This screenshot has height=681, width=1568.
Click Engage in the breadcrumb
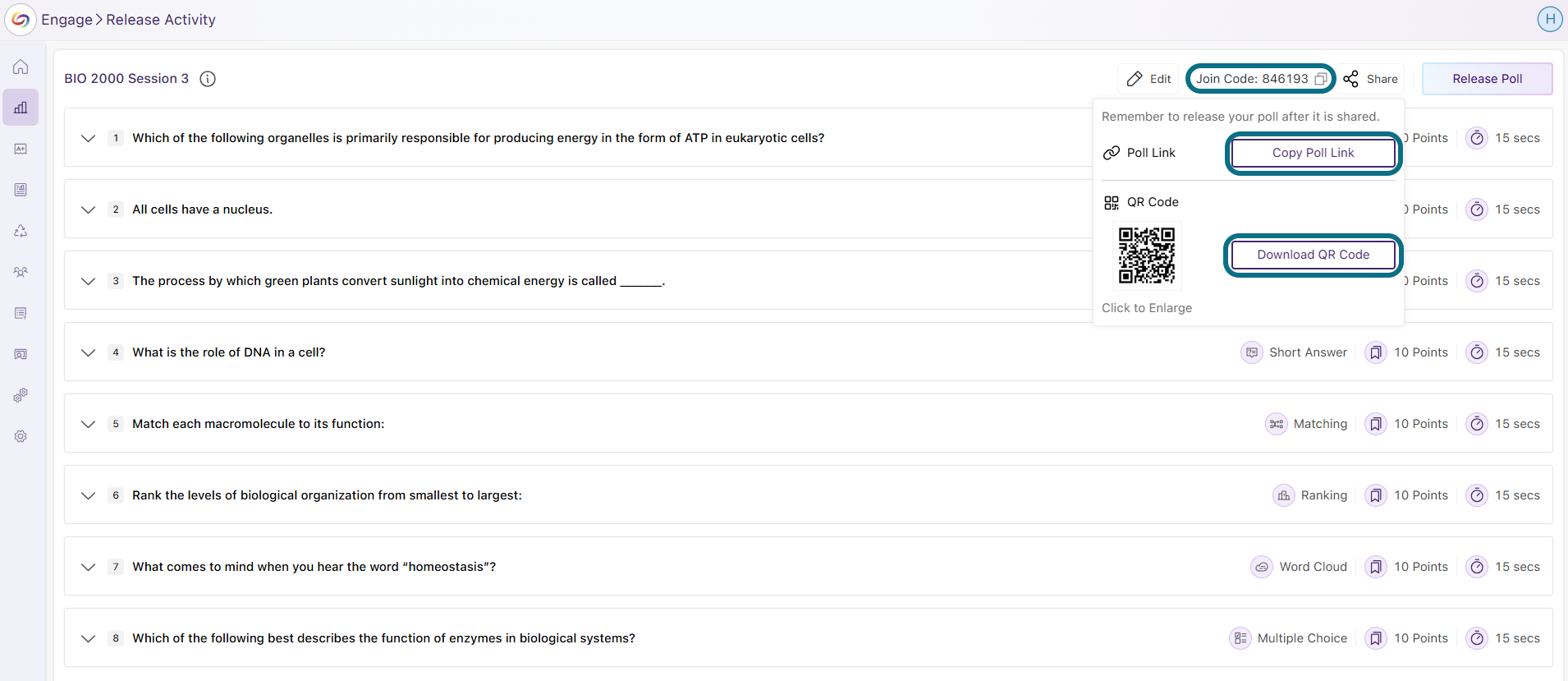[66, 20]
